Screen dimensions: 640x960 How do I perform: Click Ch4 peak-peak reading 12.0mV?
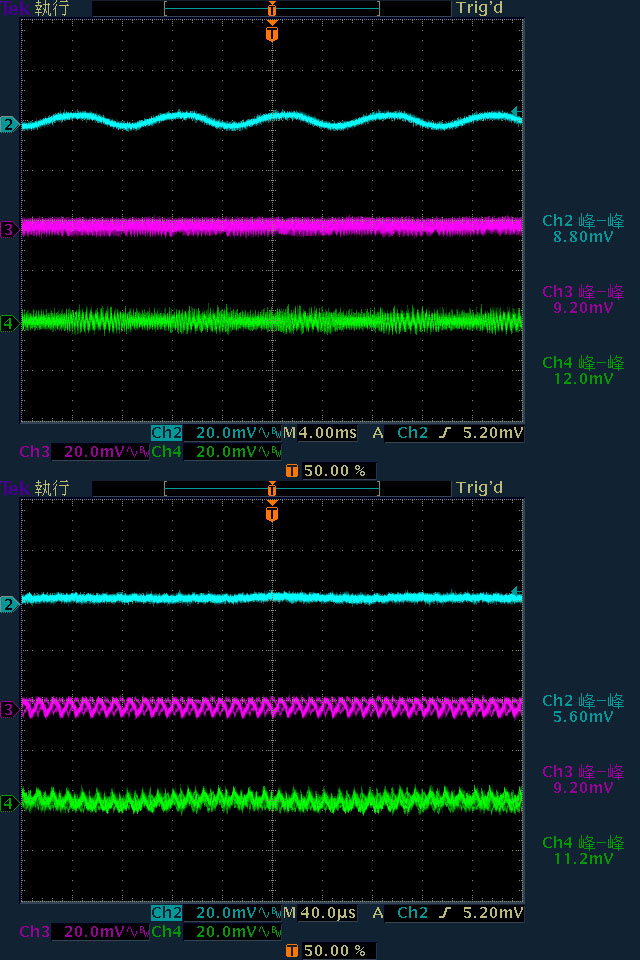pyautogui.click(x=583, y=379)
